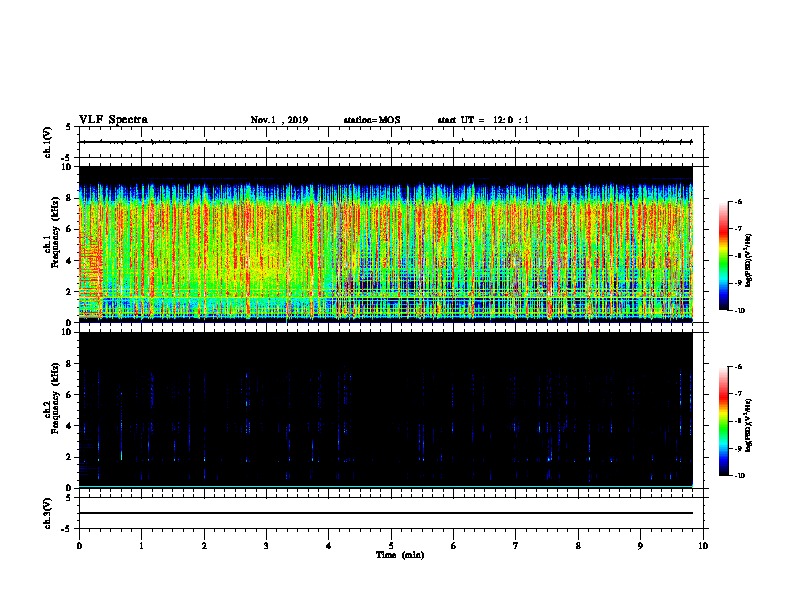Viewport: 792px width, 612px height.
Task: Select the "start UT = 12:0 :1" text
Action: pos(483,120)
